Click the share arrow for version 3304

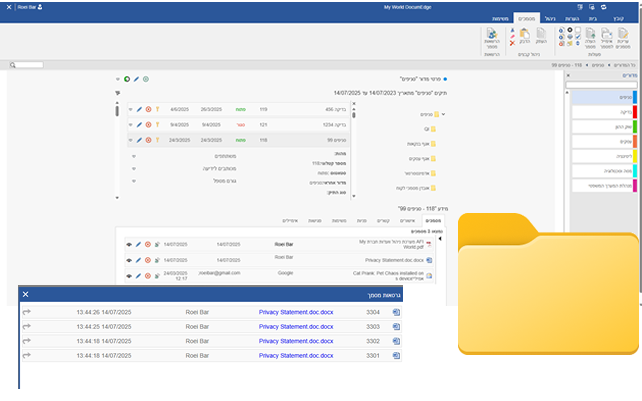click(x=27, y=312)
